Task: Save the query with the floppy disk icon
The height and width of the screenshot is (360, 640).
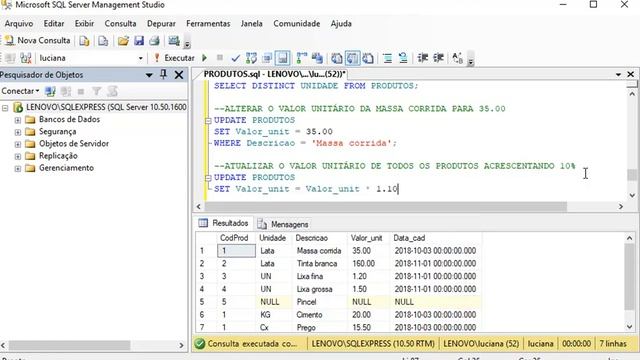Action: pyautogui.click(x=139, y=41)
